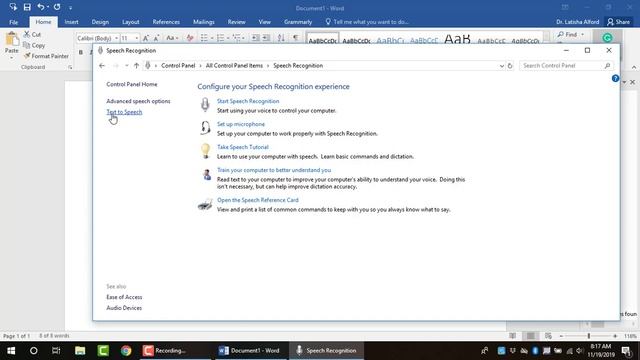Cut the selection in Word
The width and height of the screenshot is (640, 360).
click(x=32, y=35)
